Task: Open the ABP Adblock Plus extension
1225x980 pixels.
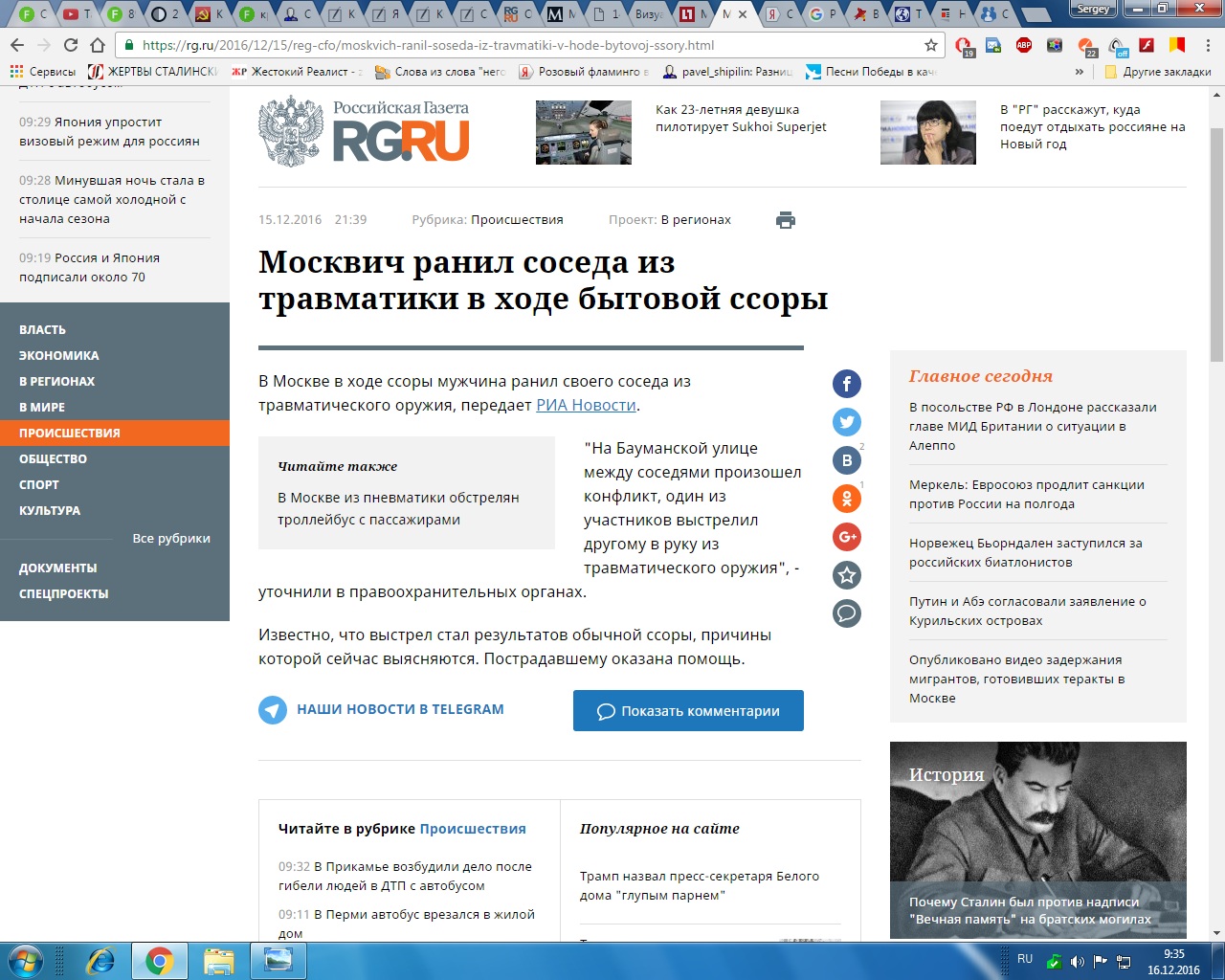Action: click(1024, 45)
